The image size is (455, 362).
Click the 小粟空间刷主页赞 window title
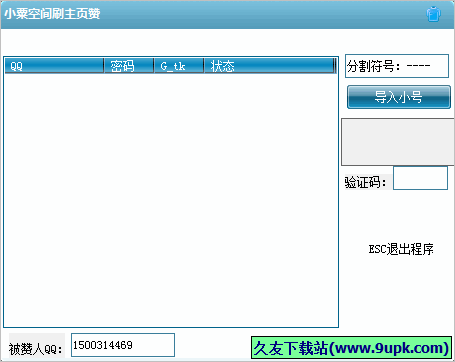(x=52, y=14)
